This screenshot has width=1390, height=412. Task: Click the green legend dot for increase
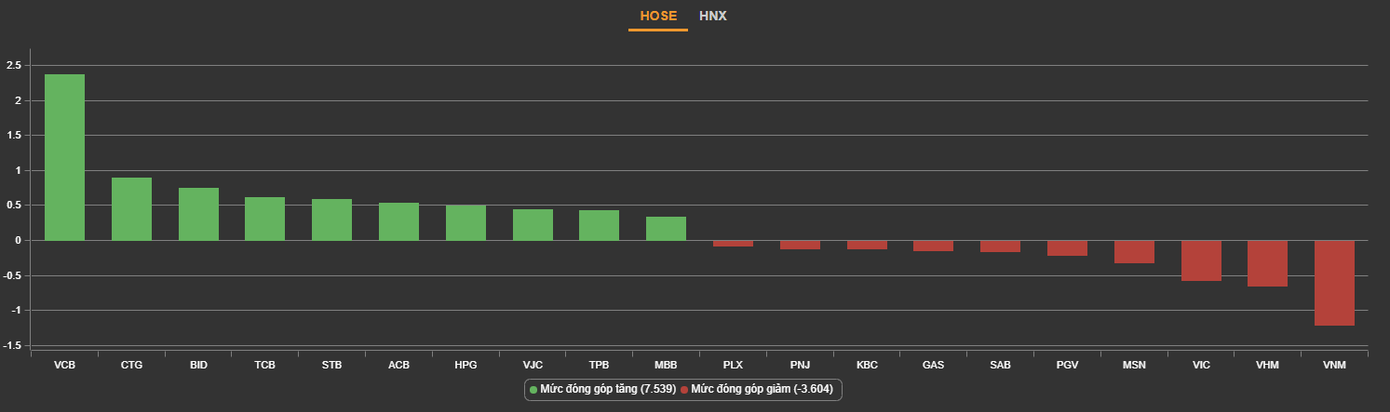tap(534, 390)
